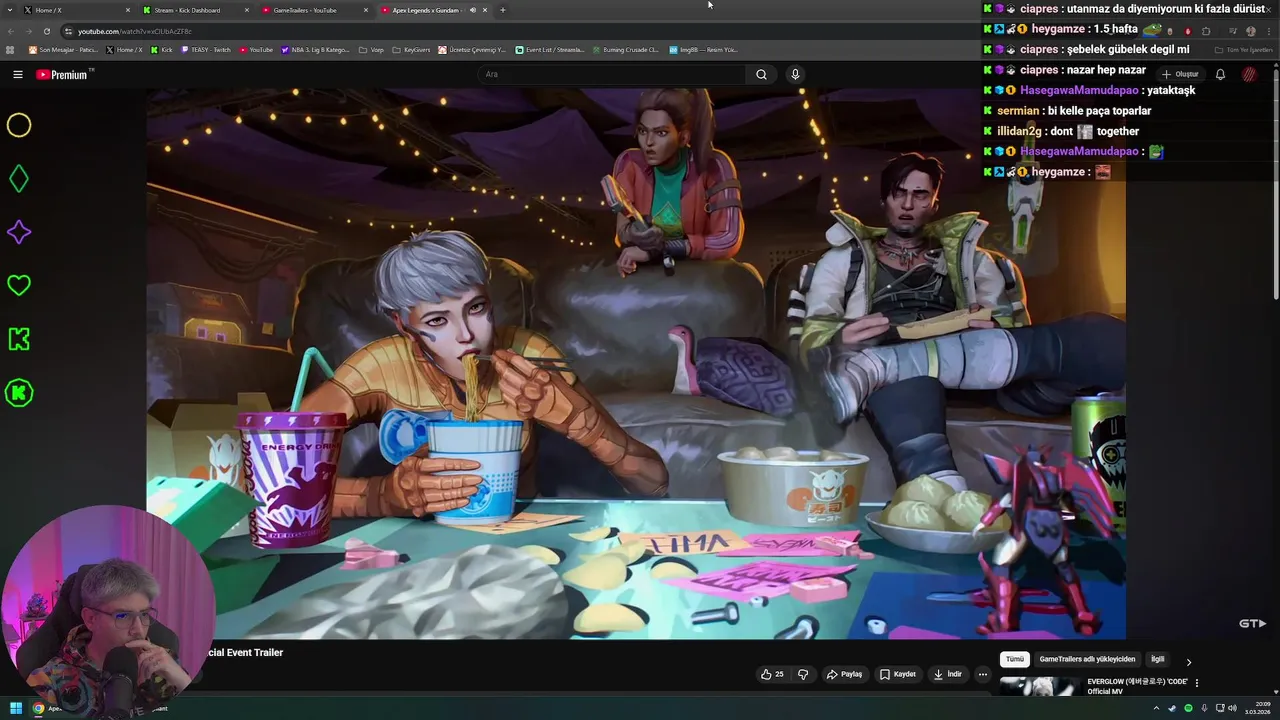Image resolution: width=1280 pixels, height=720 pixels.
Task: Open the taskbar volume icon
Action: 1232,708
